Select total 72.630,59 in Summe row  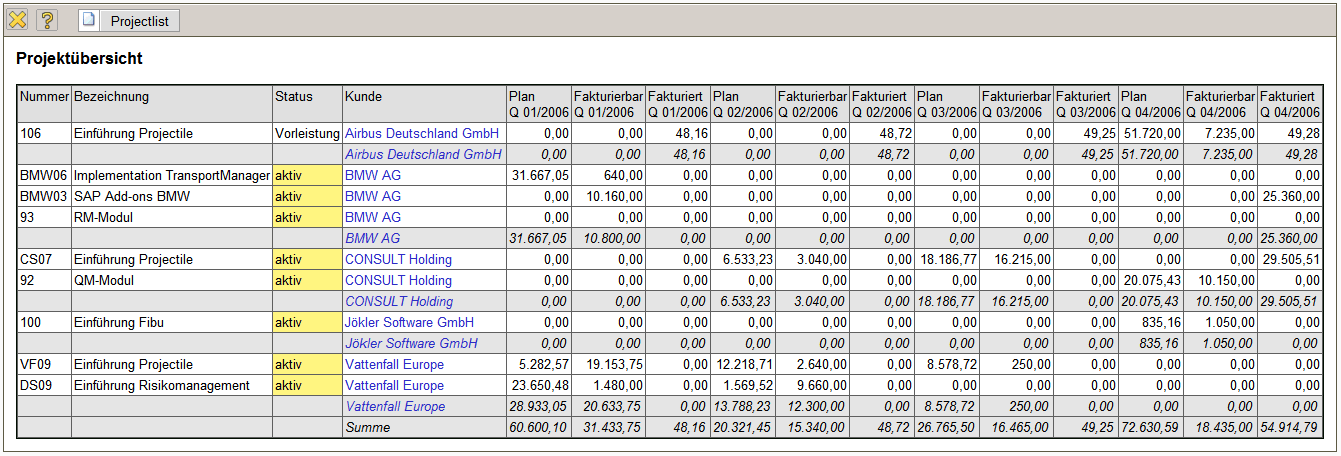[1151, 427]
